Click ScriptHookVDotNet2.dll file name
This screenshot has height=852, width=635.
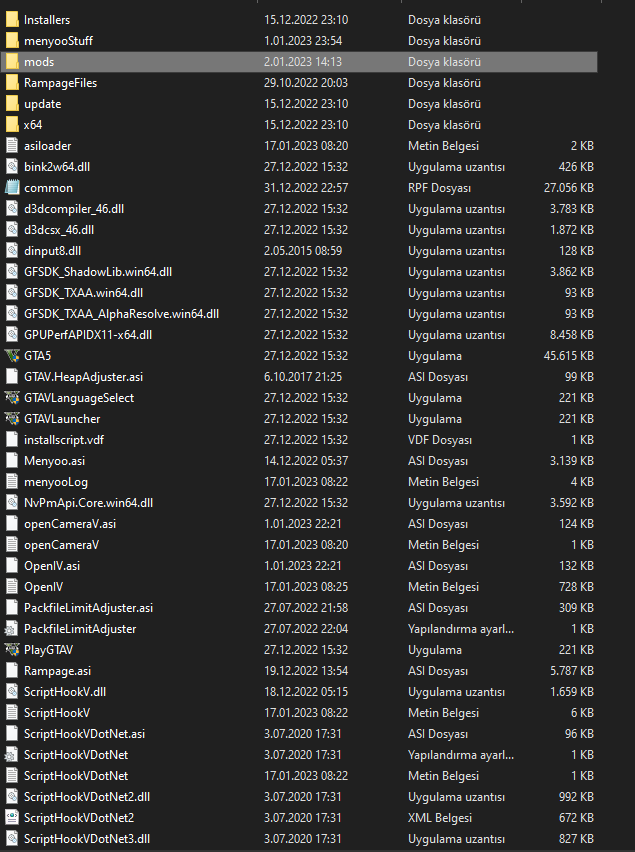click(87, 797)
